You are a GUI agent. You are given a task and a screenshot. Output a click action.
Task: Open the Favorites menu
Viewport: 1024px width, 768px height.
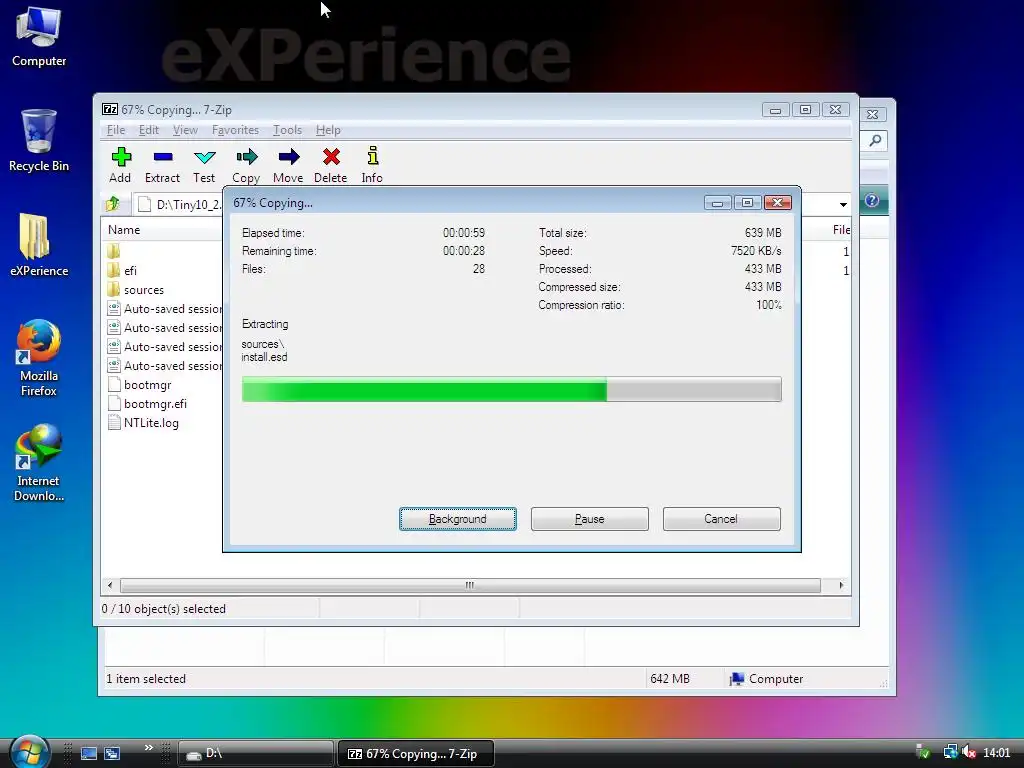235,130
